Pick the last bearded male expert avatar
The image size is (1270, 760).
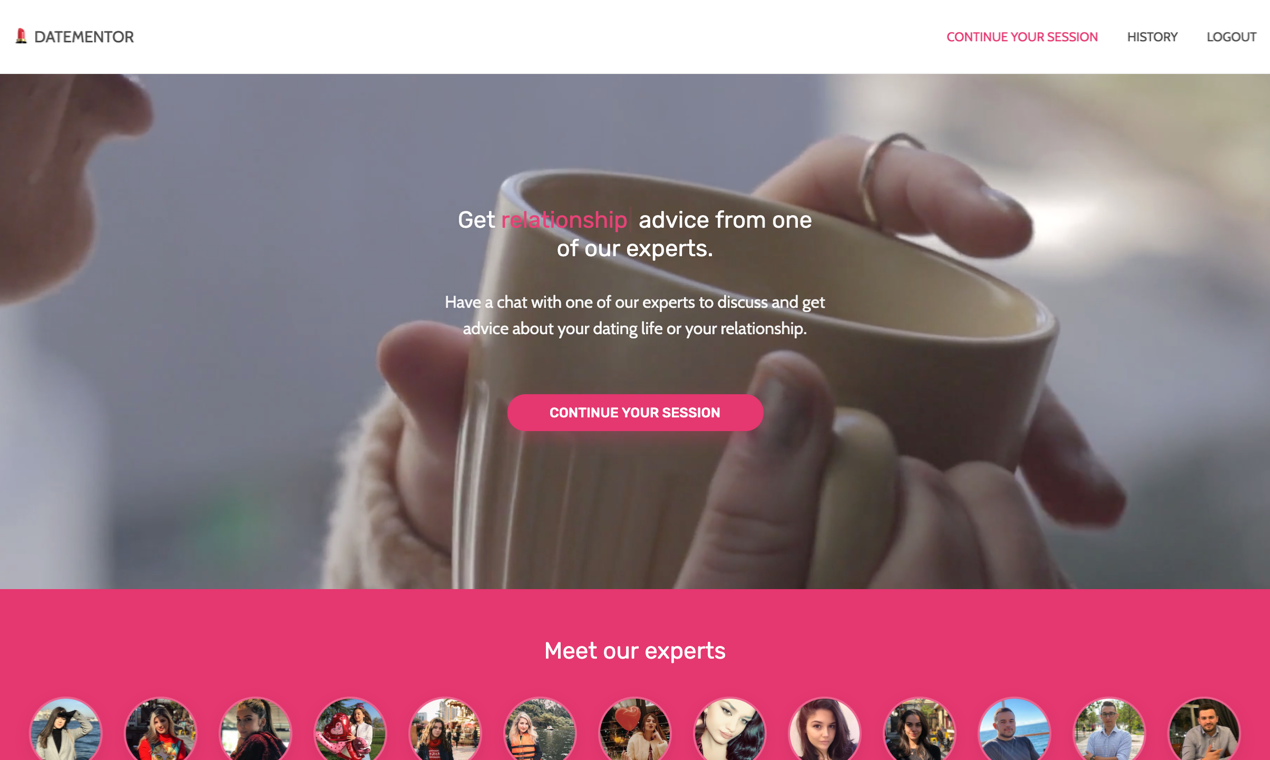tap(1204, 730)
